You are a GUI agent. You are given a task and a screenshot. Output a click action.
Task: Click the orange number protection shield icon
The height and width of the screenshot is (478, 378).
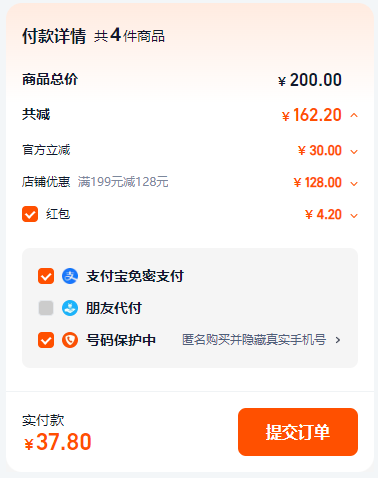pos(70,340)
